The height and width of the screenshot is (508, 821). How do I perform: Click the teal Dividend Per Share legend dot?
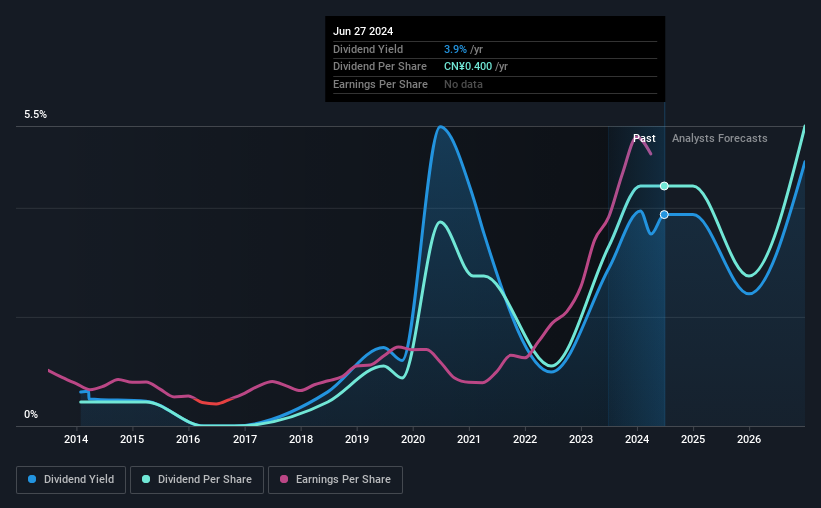146,479
